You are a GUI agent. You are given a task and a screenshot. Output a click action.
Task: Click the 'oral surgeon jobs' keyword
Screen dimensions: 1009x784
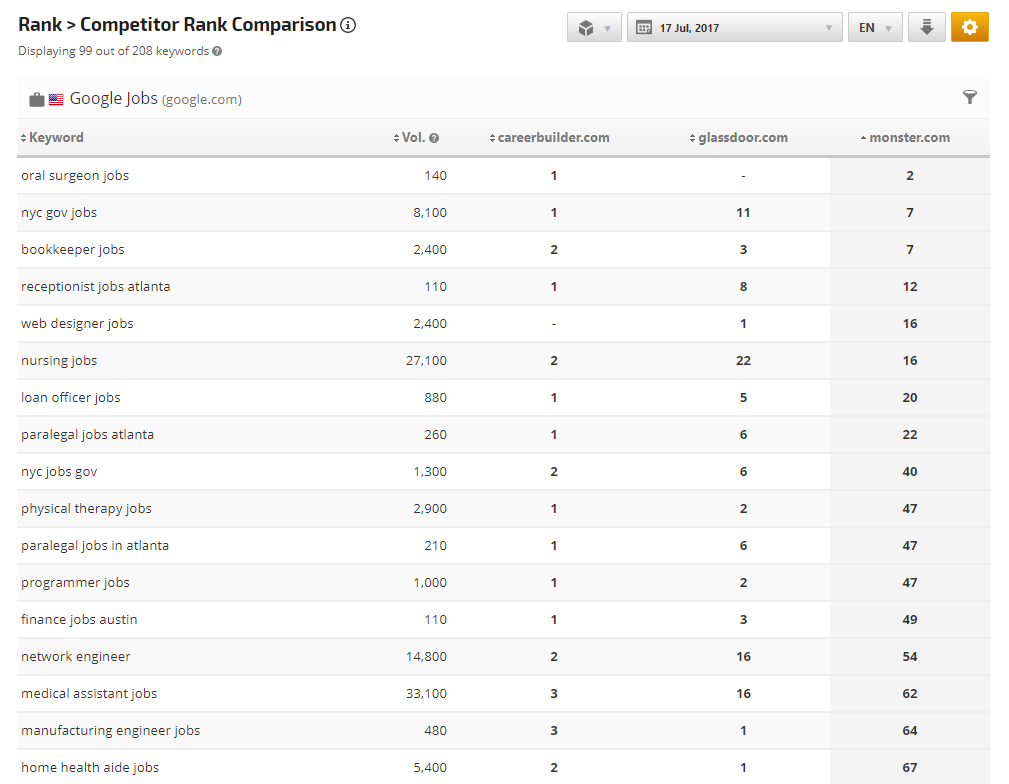75,176
